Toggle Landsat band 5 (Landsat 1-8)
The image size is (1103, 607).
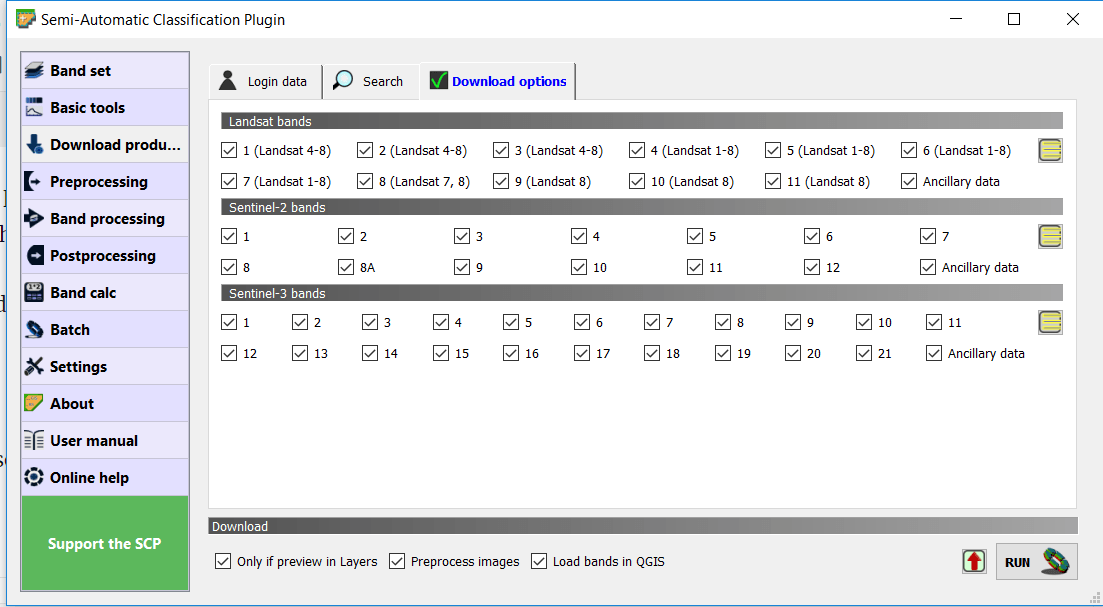(x=773, y=151)
